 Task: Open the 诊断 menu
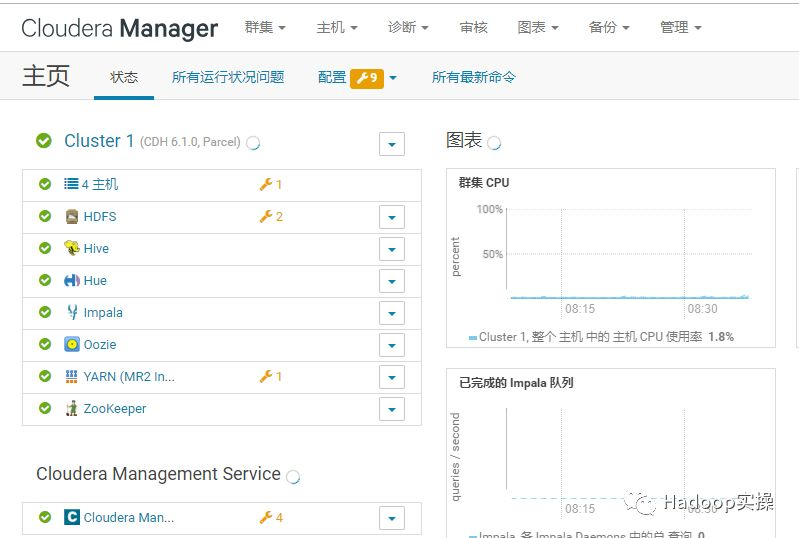point(408,27)
